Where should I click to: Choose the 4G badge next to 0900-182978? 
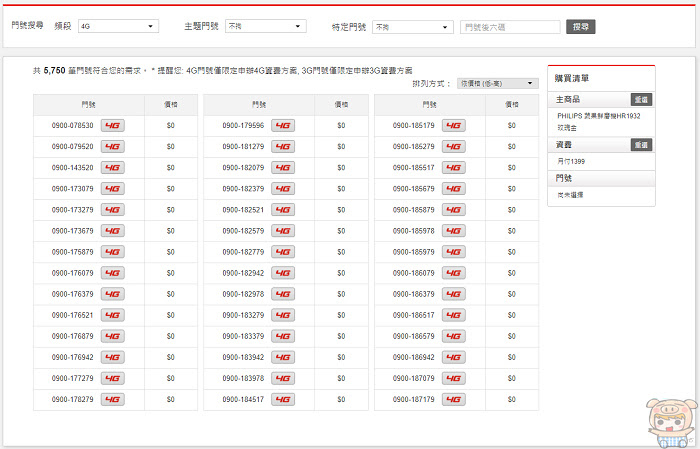pos(283,294)
